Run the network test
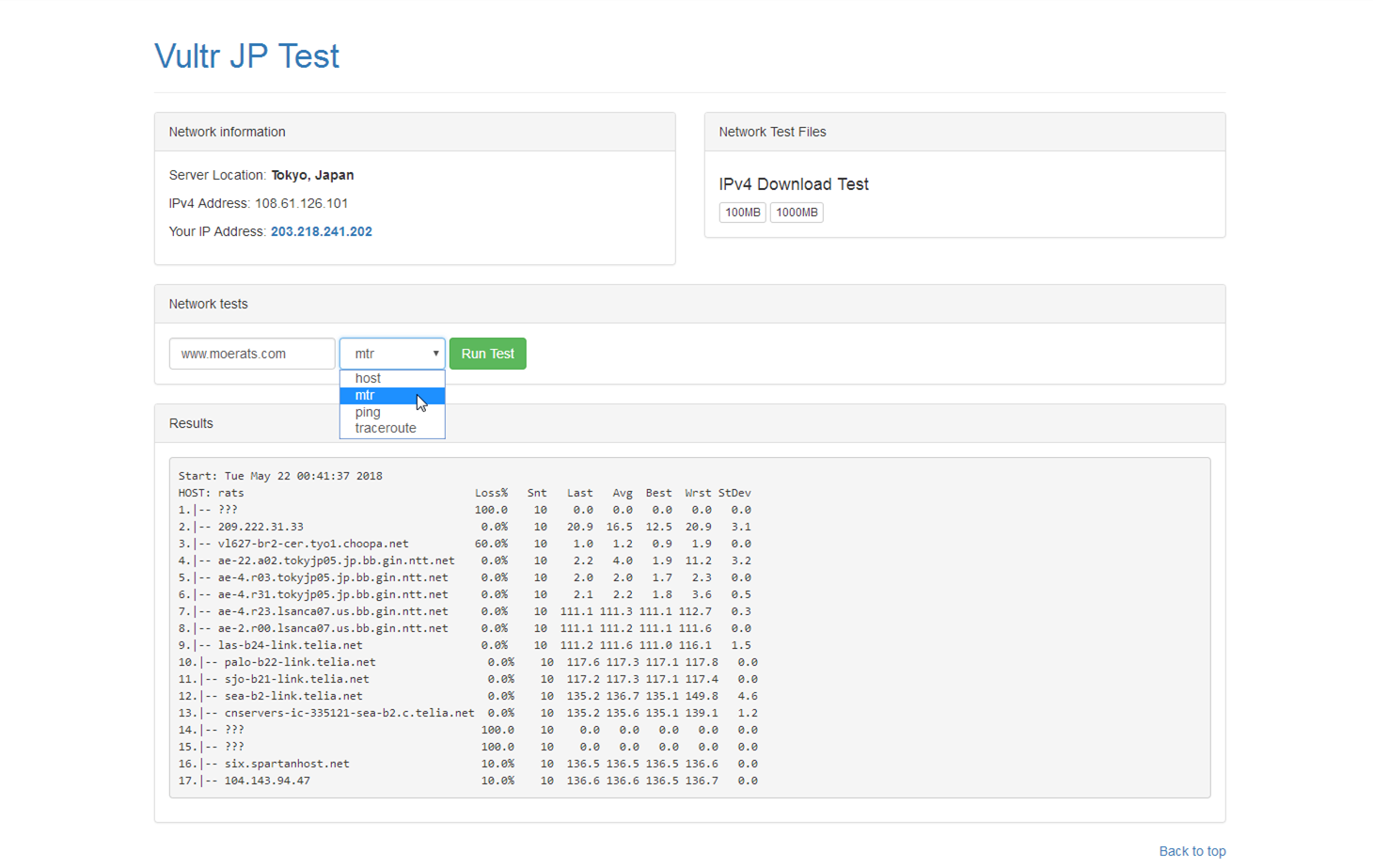Viewport: 1373px width, 868px height. [488, 354]
